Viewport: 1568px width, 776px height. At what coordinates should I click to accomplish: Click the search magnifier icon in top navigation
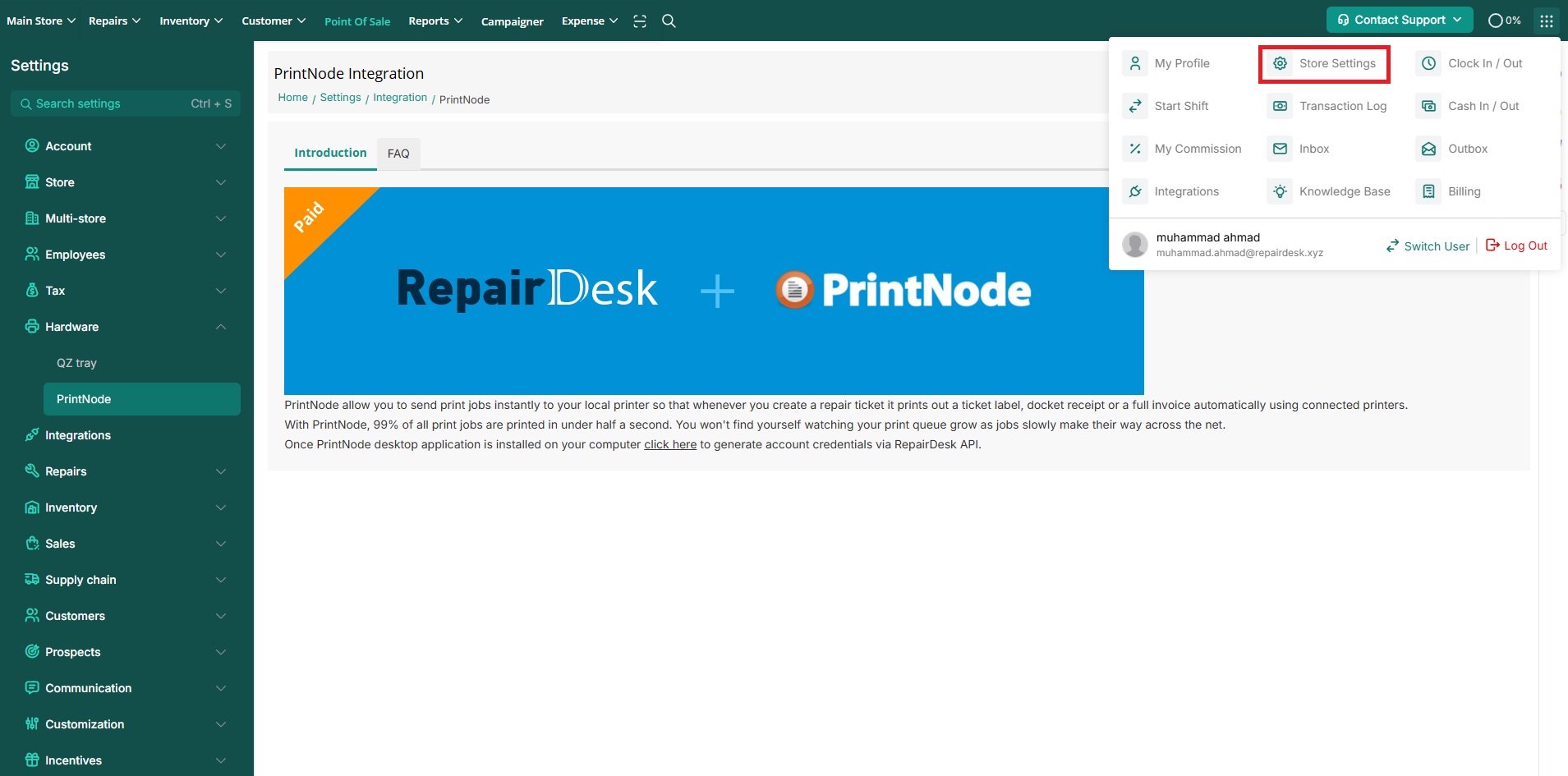click(669, 21)
